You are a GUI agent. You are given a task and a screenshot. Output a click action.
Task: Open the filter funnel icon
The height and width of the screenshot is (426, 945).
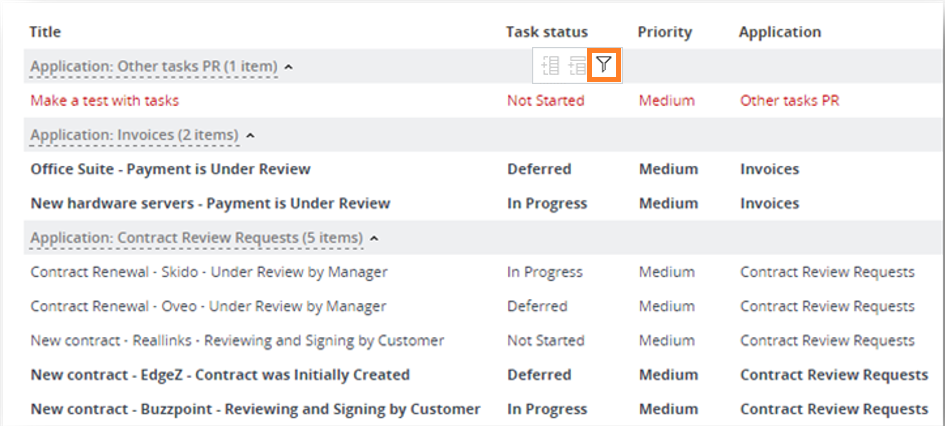pyautogui.click(x=604, y=65)
